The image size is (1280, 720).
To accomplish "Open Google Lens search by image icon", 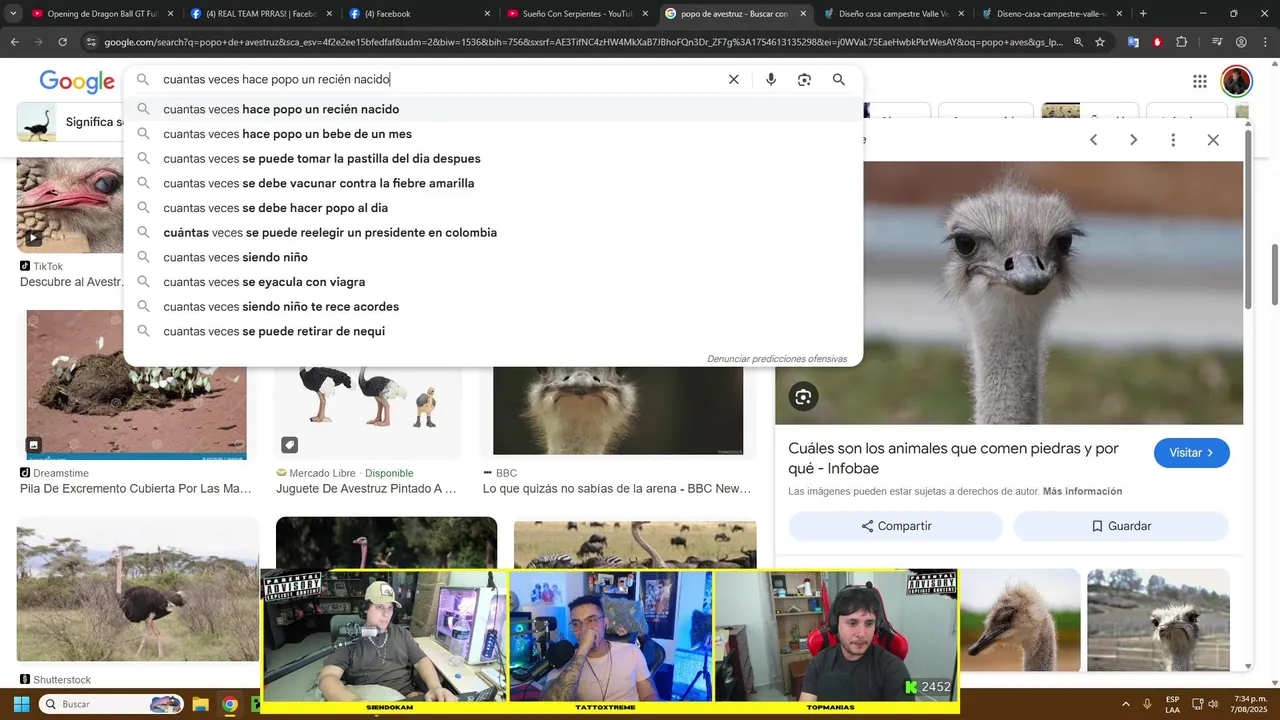I will (804, 79).
